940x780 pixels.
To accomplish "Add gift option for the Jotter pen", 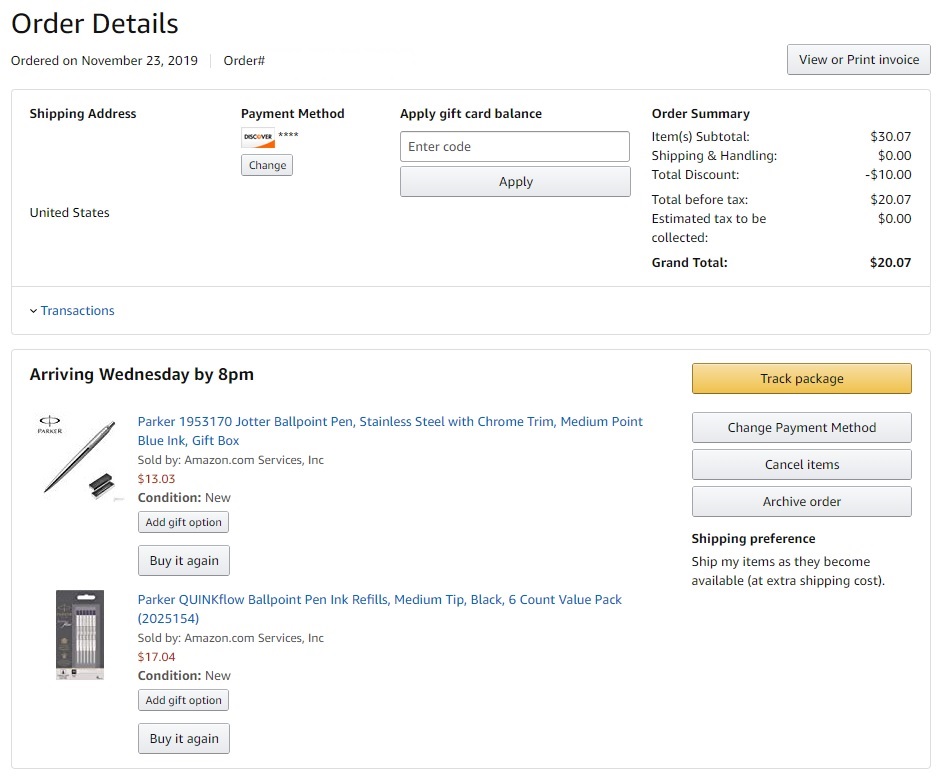I will 183,522.
